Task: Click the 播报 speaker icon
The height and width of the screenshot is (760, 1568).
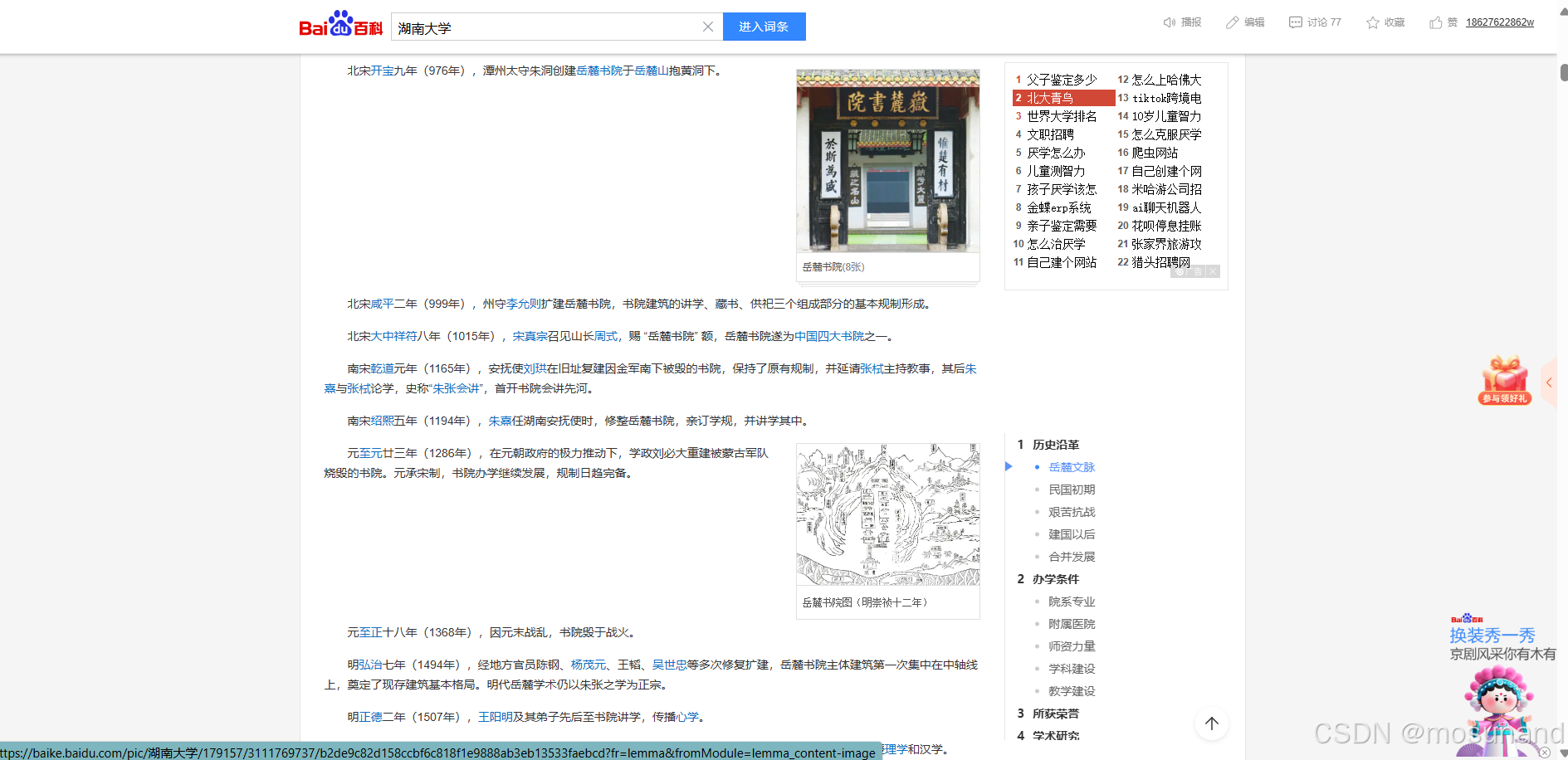Action: pos(1170,22)
